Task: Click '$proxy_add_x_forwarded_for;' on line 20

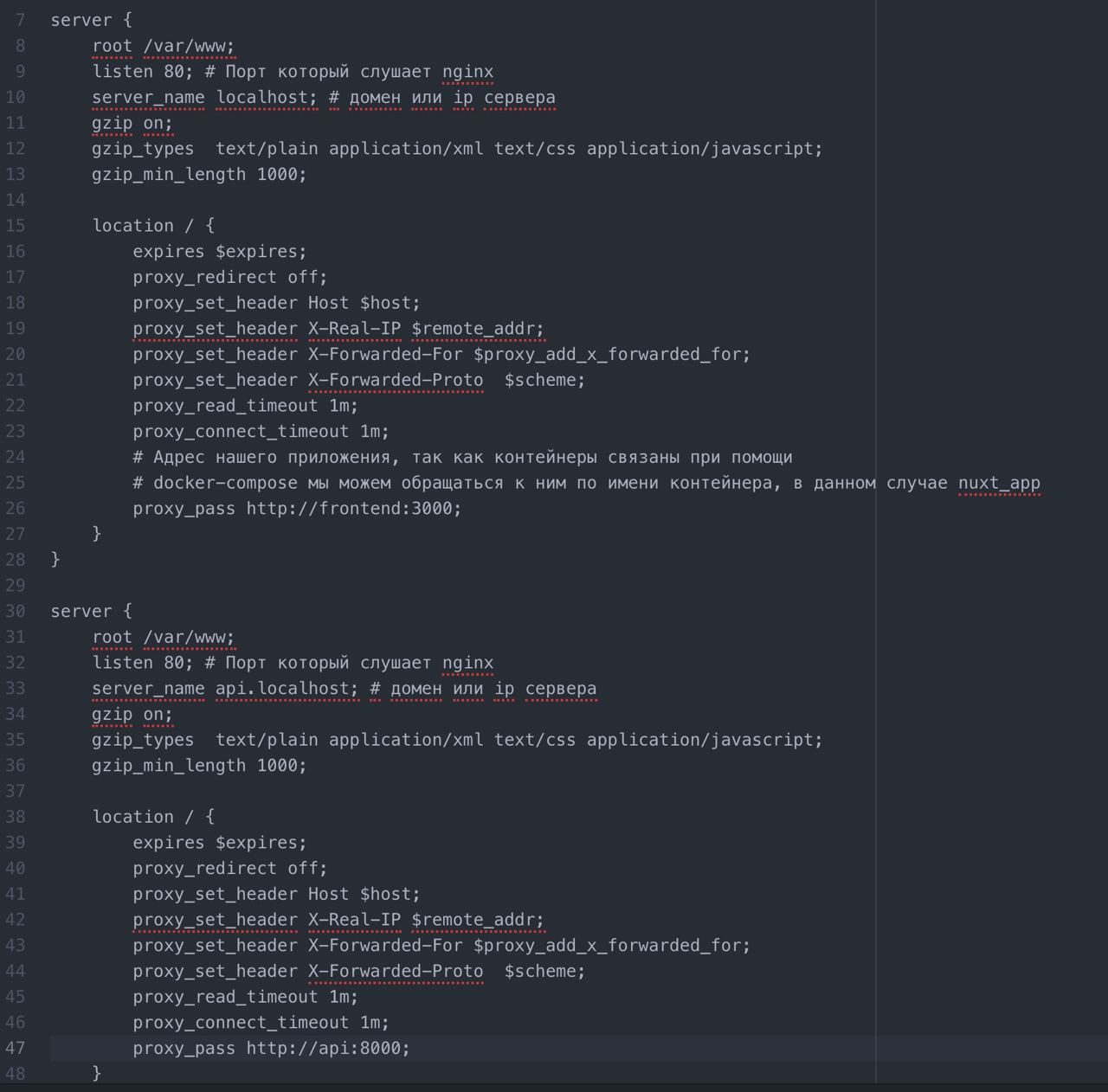Action: [612, 354]
